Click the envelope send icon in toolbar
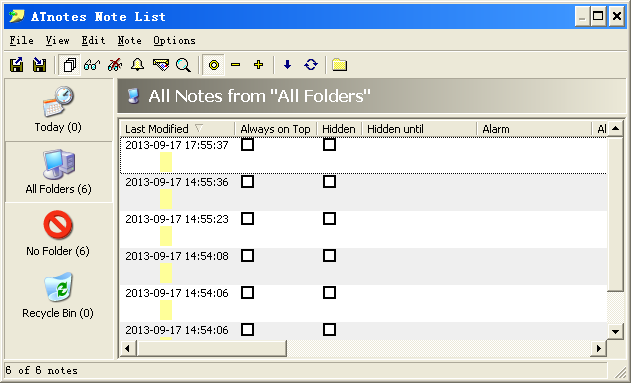The width and height of the screenshot is (631, 383). [161, 65]
